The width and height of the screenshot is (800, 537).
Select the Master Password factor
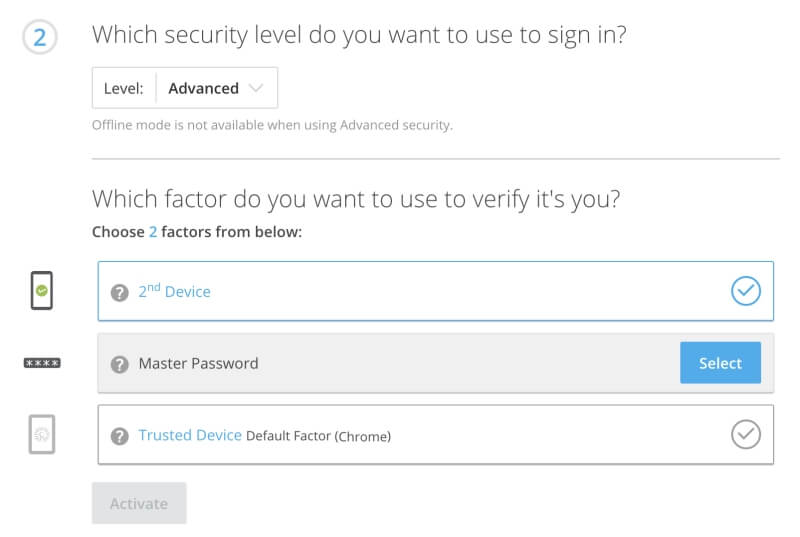720,363
